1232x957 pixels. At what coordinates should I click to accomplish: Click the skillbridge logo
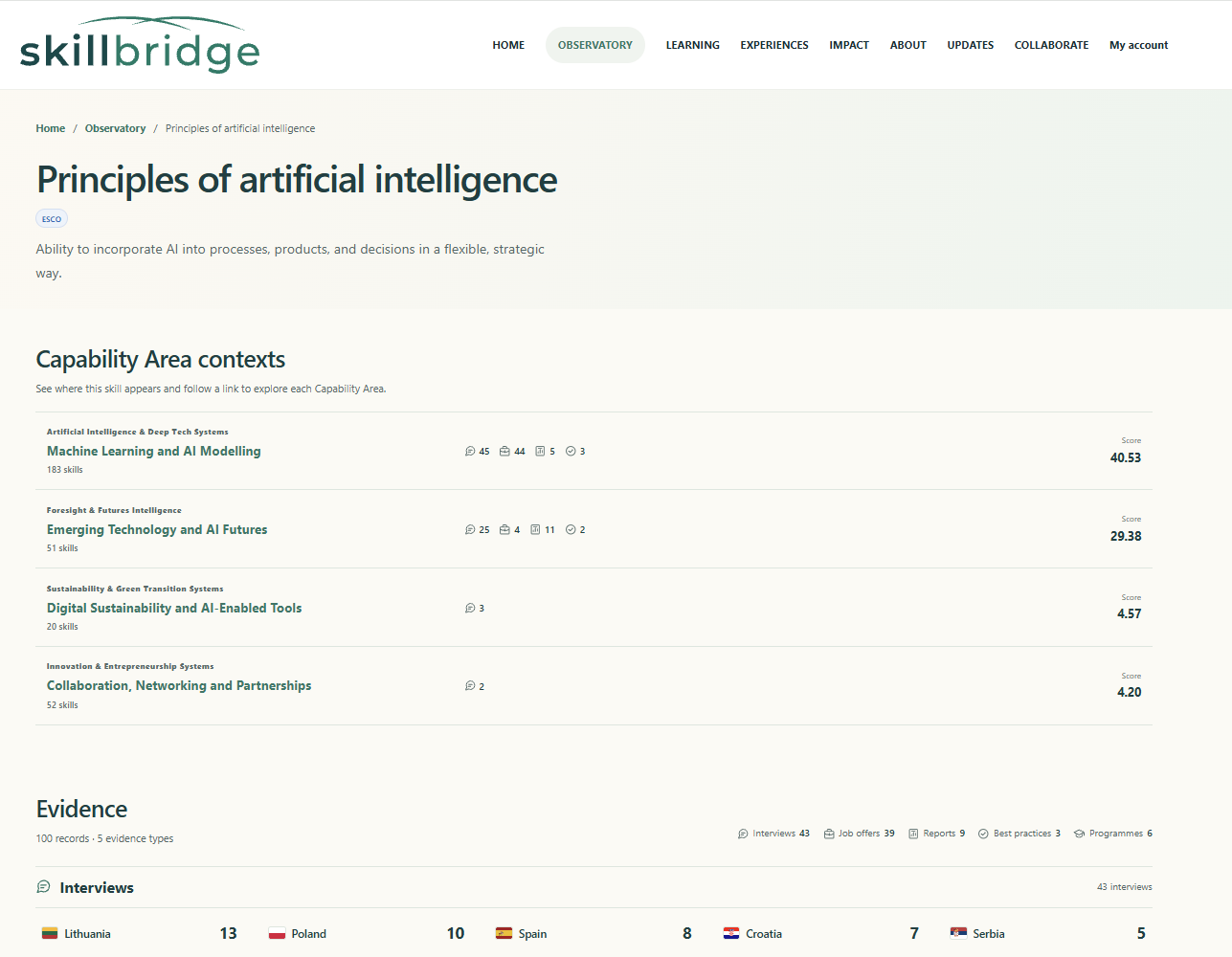tap(140, 45)
